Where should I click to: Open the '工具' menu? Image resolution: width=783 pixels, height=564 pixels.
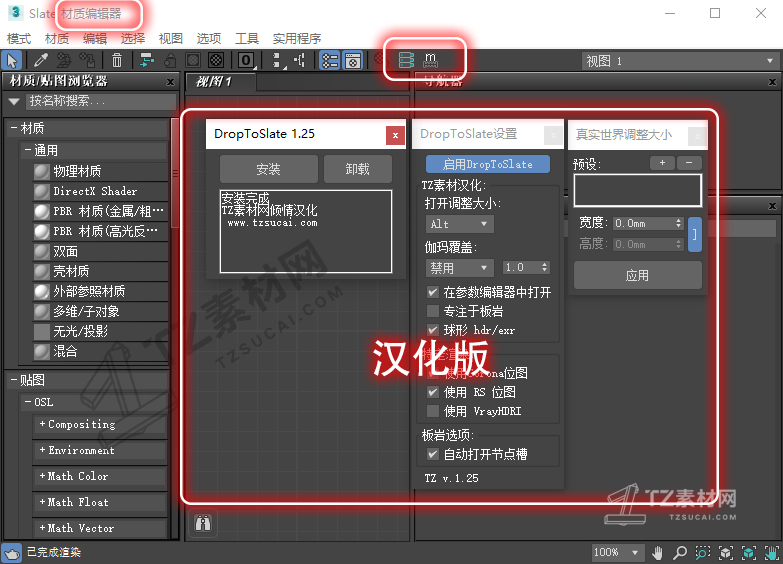tap(247, 38)
